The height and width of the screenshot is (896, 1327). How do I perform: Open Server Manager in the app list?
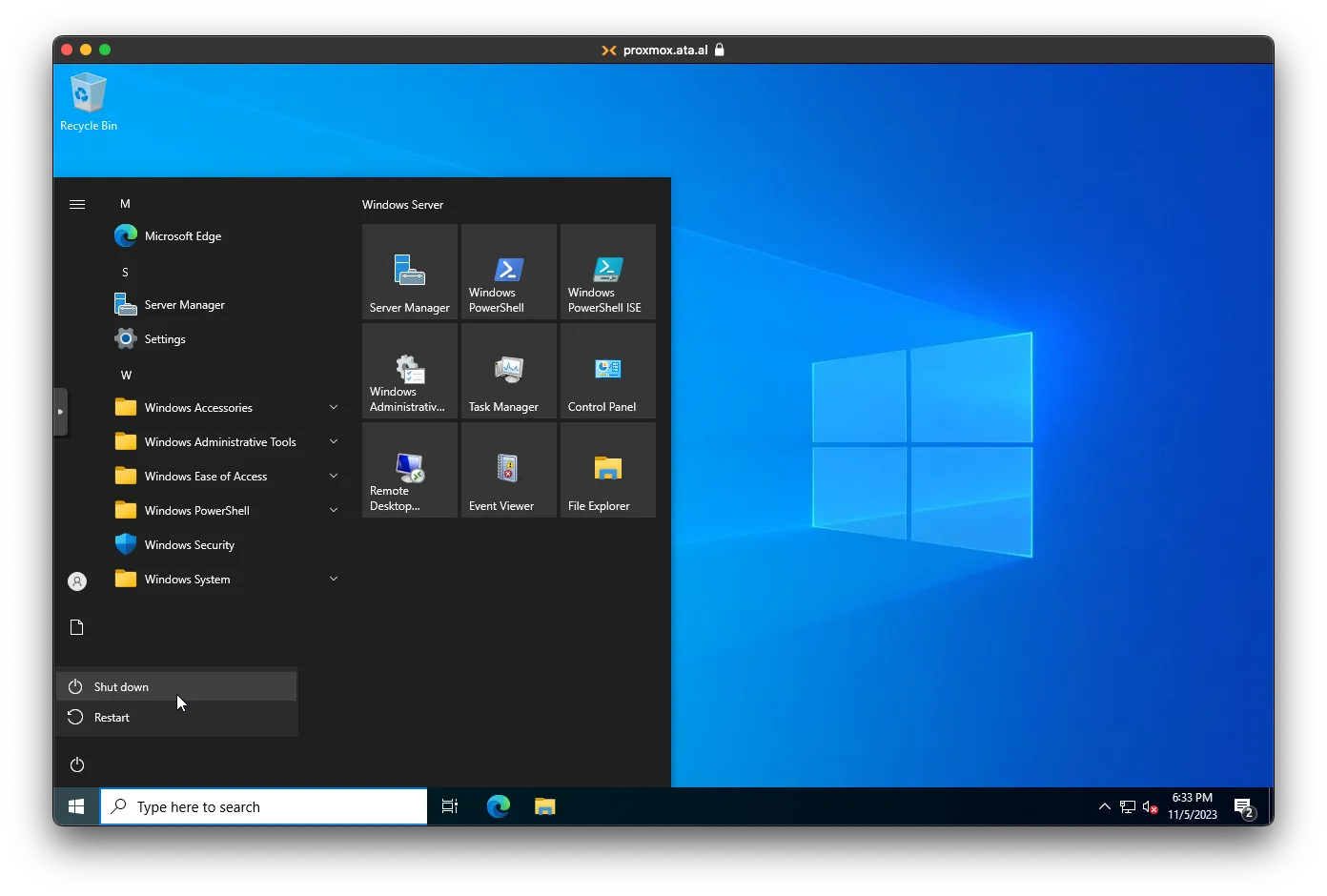pos(226,305)
